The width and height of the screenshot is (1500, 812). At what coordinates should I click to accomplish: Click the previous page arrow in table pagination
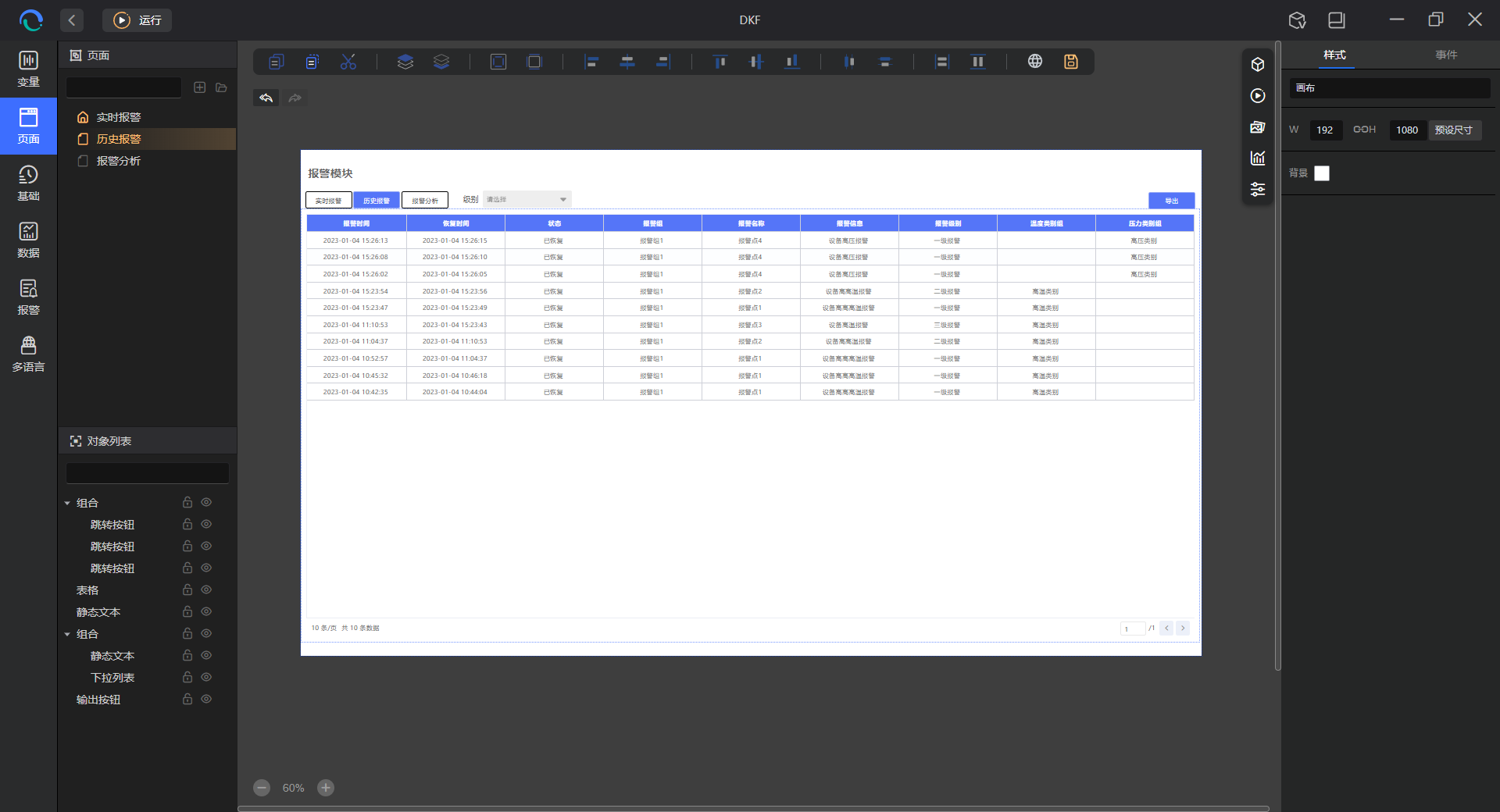tap(1166, 628)
